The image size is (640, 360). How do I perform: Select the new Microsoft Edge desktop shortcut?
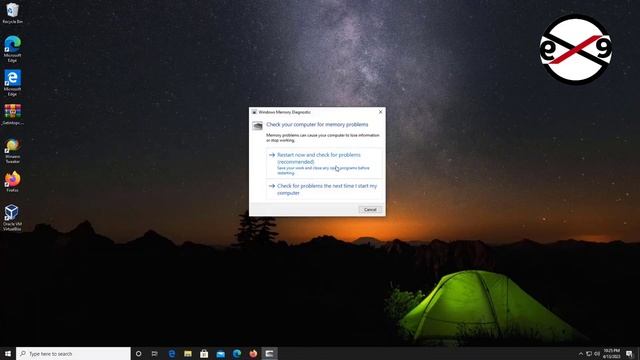pyautogui.click(x=13, y=49)
